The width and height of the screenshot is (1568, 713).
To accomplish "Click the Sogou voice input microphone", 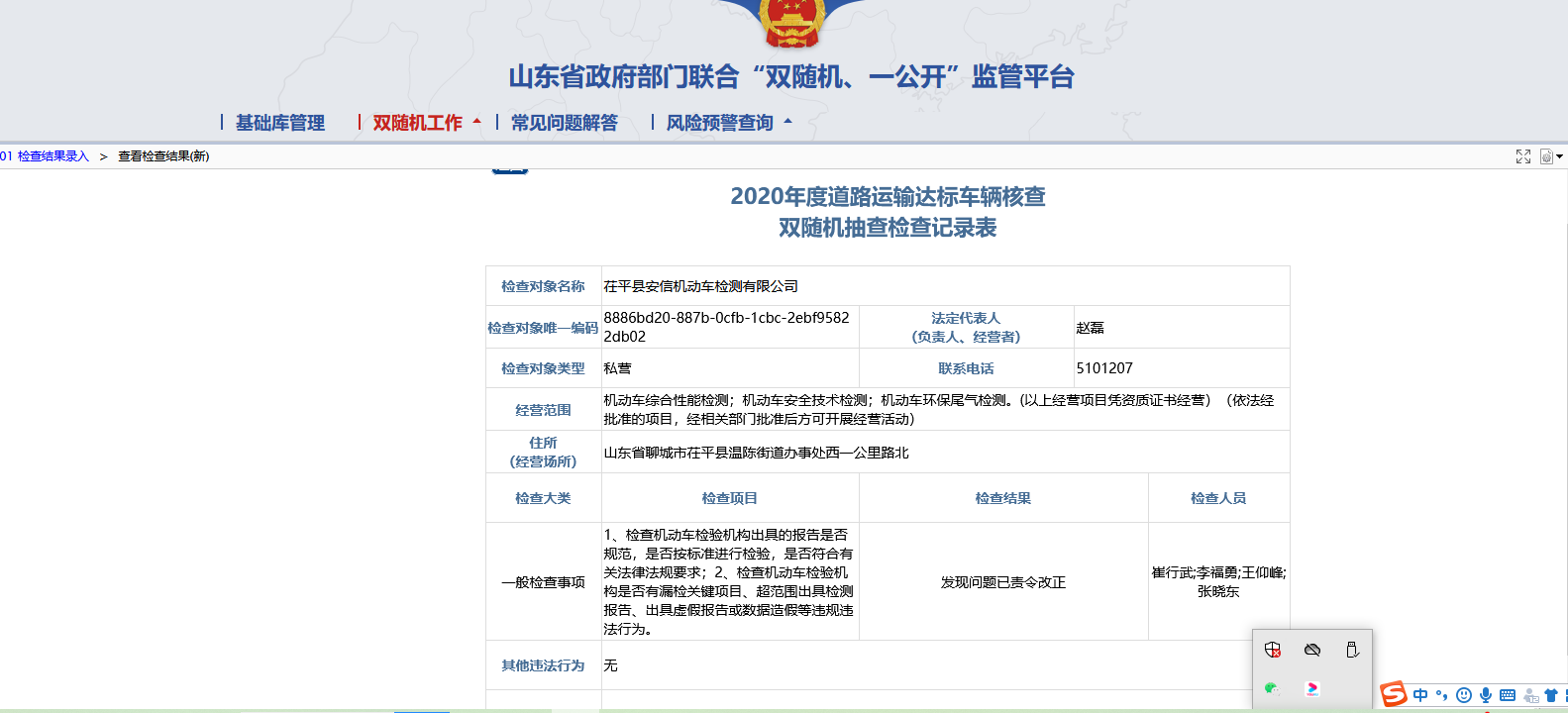I will coord(1486,695).
